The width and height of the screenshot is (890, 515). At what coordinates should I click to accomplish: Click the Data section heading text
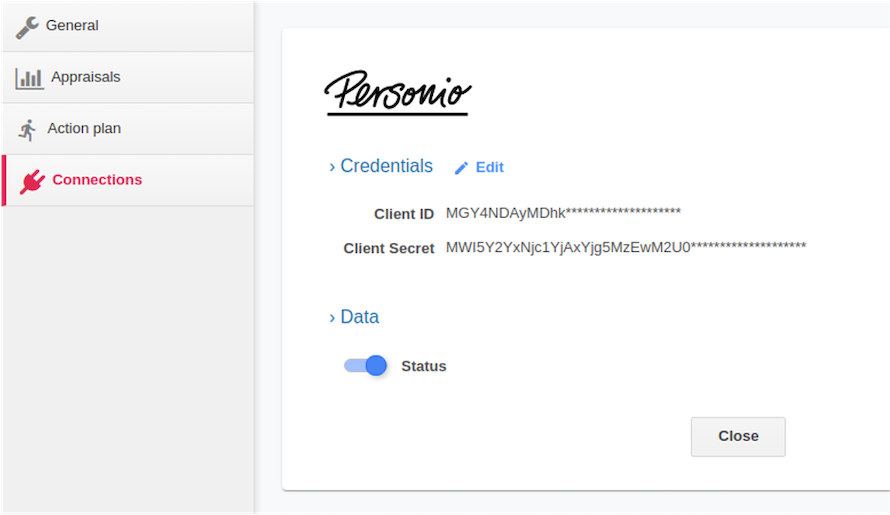(x=359, y=317)
